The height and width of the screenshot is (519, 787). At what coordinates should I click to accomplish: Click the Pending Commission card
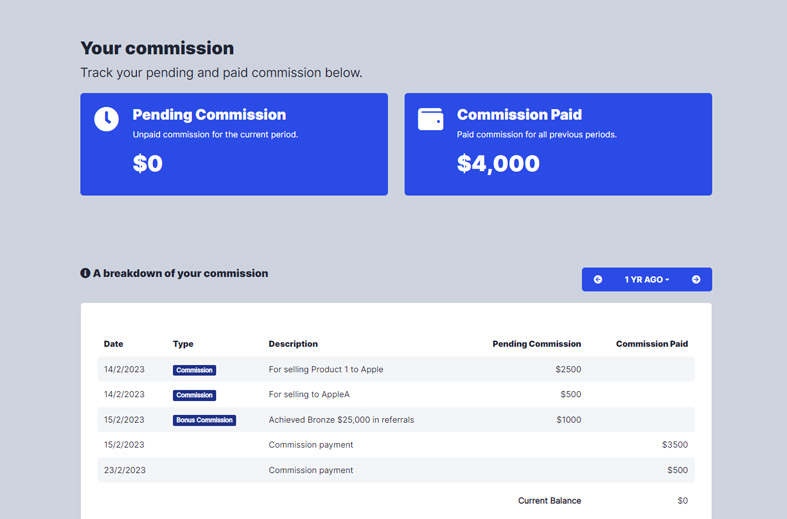(234, 144)
